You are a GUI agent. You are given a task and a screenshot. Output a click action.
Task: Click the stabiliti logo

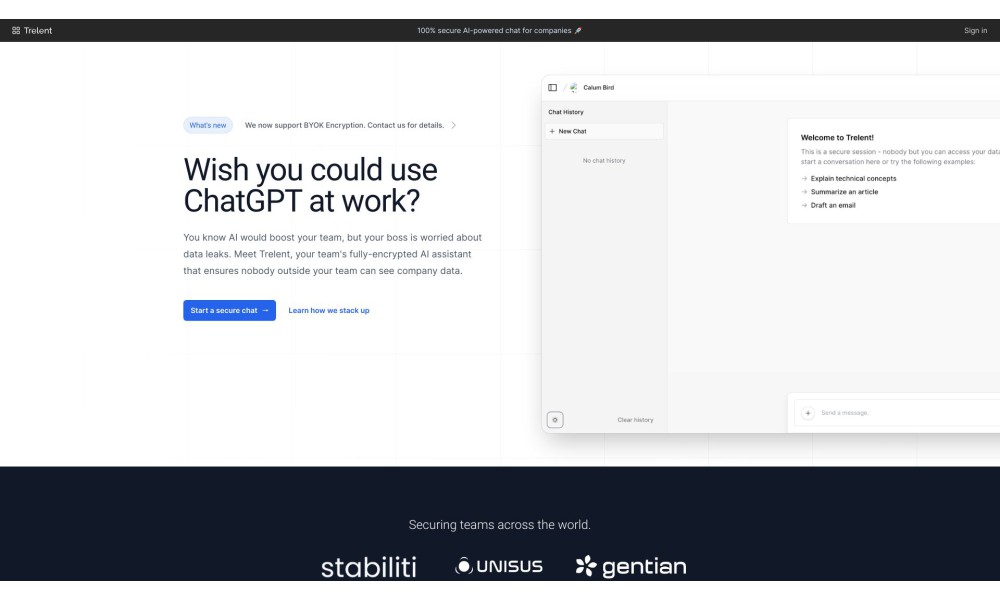(x=369, y=567)
